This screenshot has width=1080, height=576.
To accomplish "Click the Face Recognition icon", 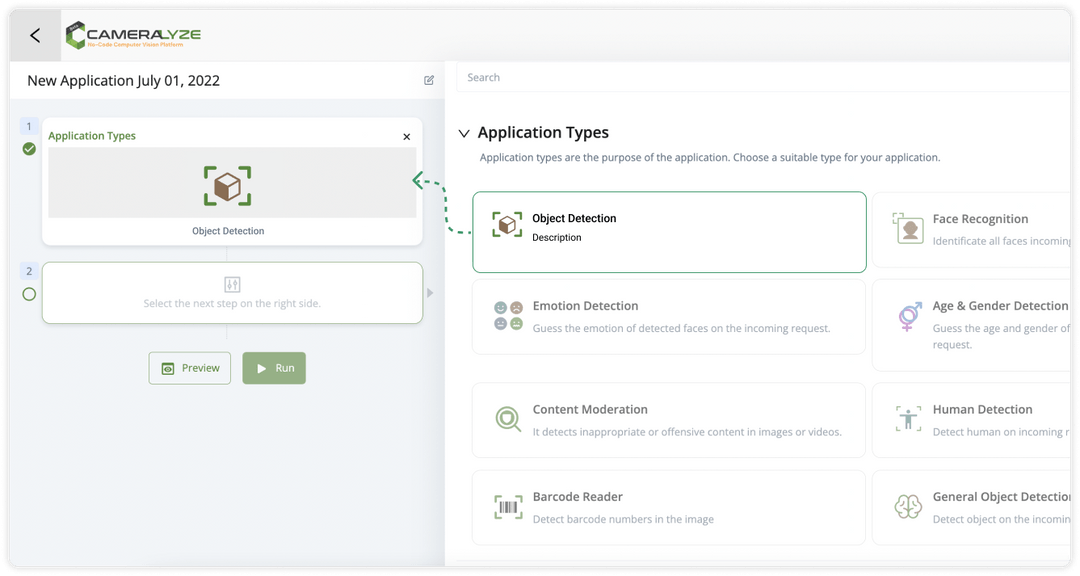I will point(908,229).
